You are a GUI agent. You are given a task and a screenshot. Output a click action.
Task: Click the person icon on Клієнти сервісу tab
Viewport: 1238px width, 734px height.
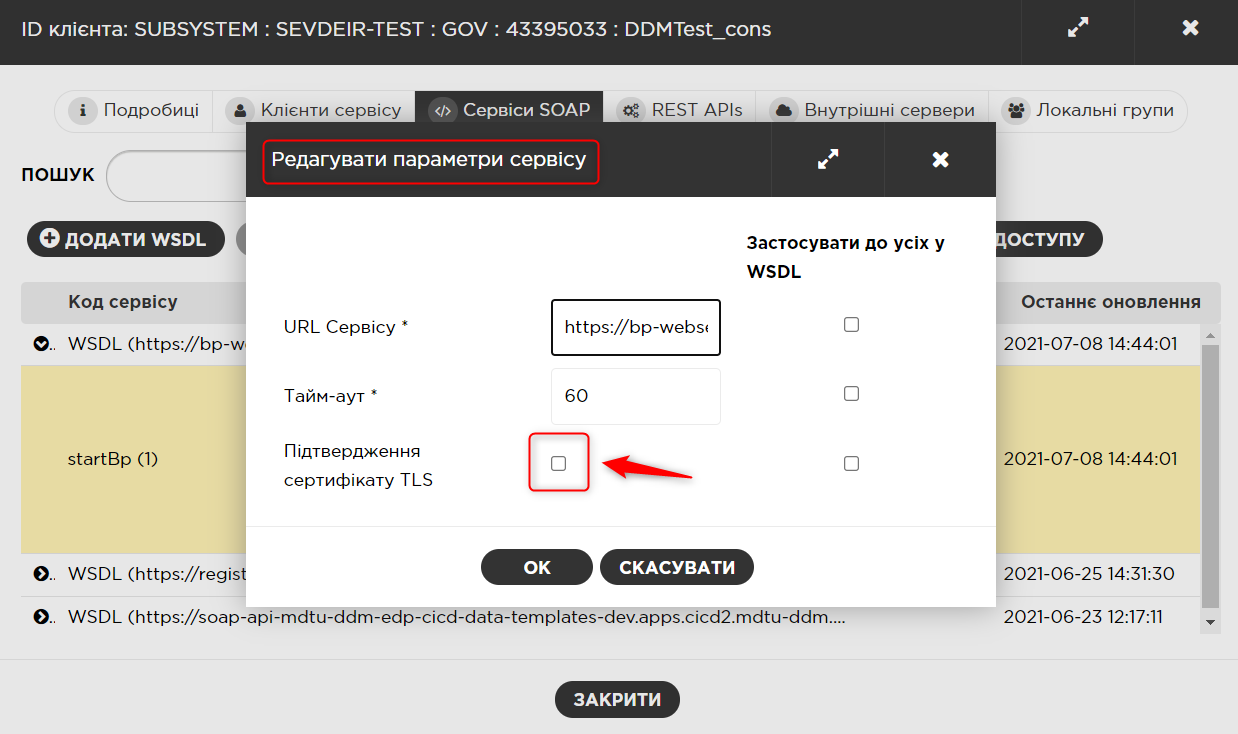pos(240,110)
